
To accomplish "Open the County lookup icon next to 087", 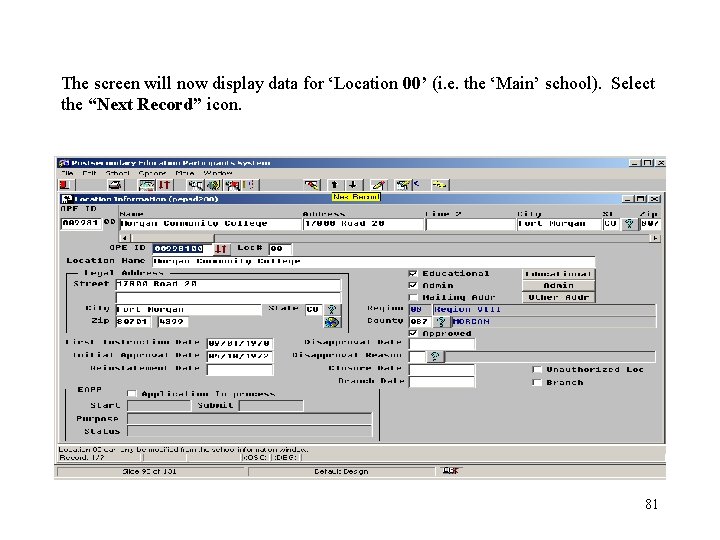I will pos(441,321).
